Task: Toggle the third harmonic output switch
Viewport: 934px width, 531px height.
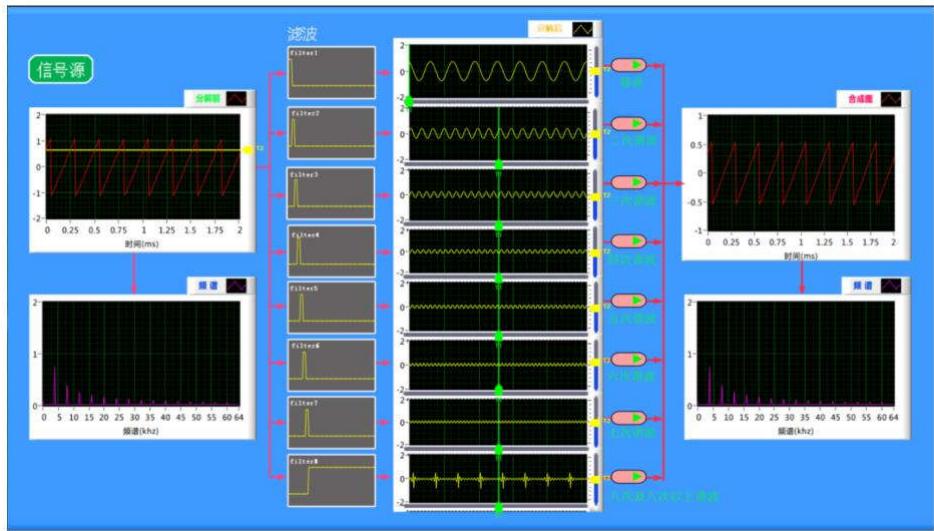Action: pyautogui.click(x=629, y=183)
